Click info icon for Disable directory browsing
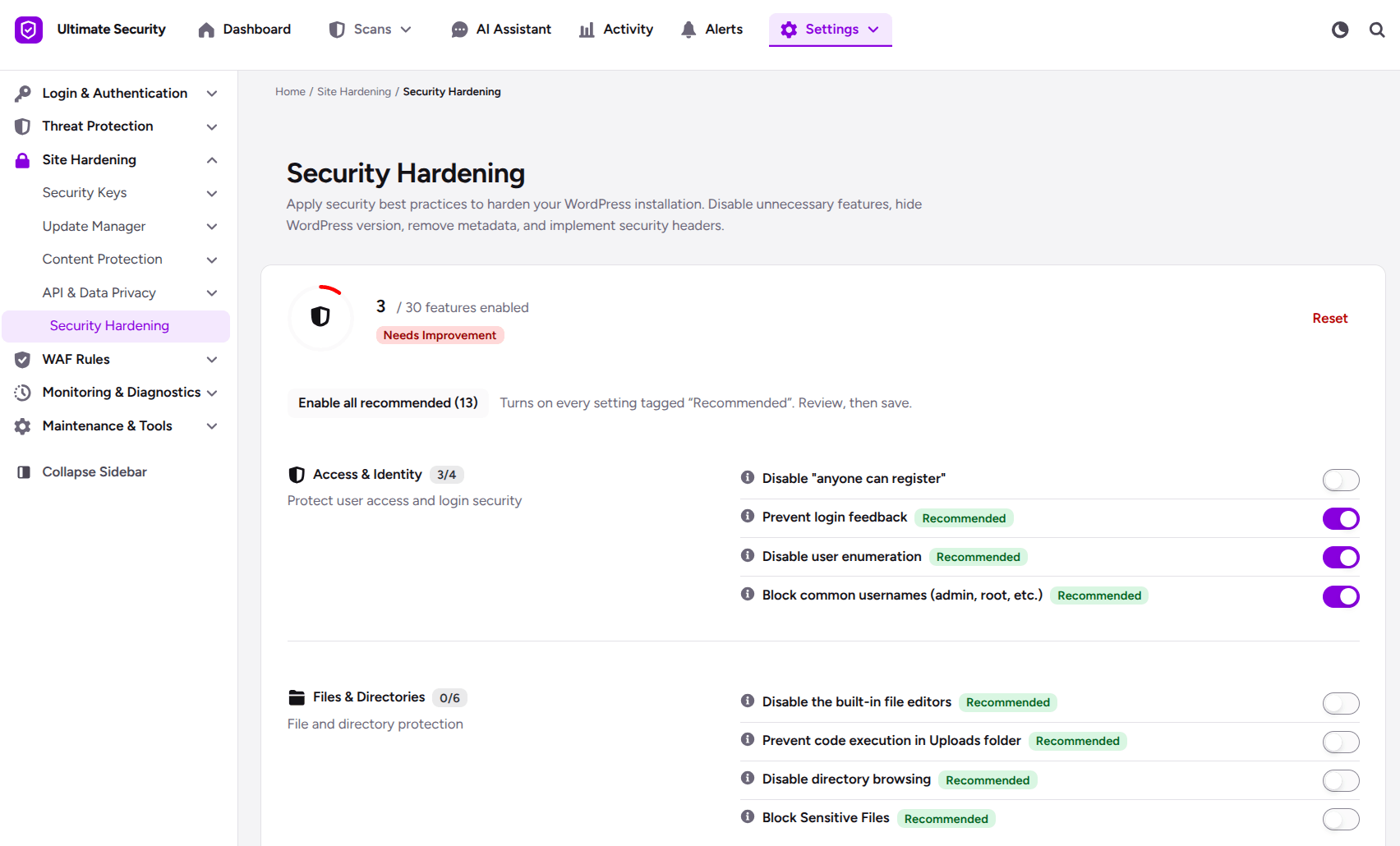Screen dimensions: 1400x846 click(748, 778)
